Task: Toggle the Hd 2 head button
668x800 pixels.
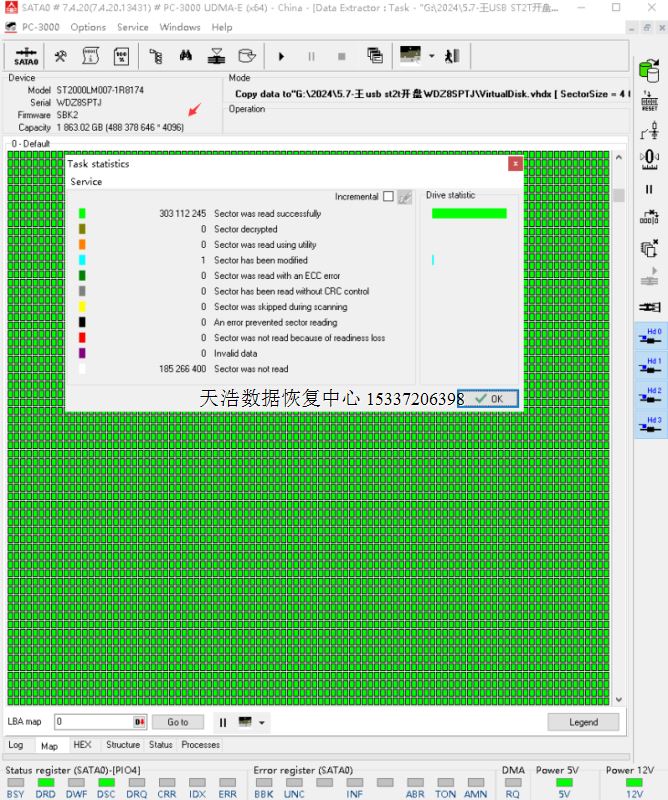Action: click(652, 396)
